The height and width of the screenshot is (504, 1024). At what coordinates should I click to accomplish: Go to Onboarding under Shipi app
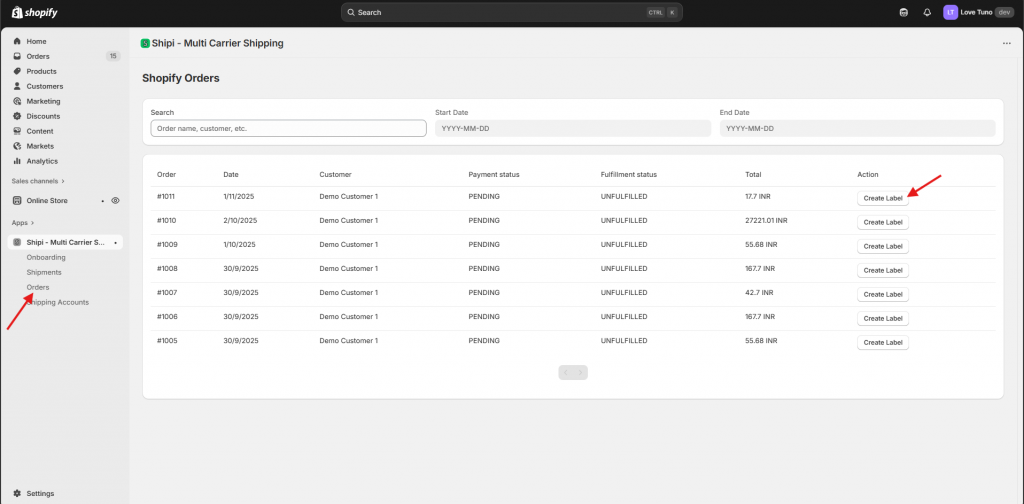click(46, 257)
